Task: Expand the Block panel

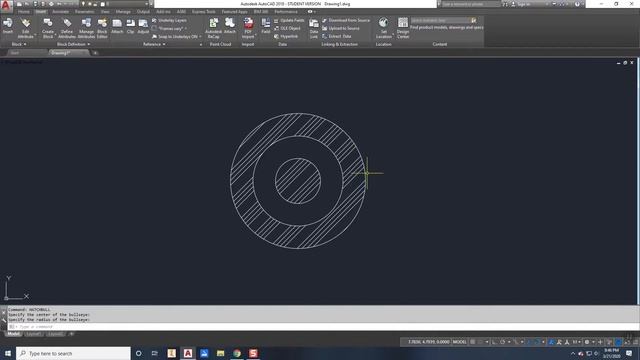Action: coord(18,44)
